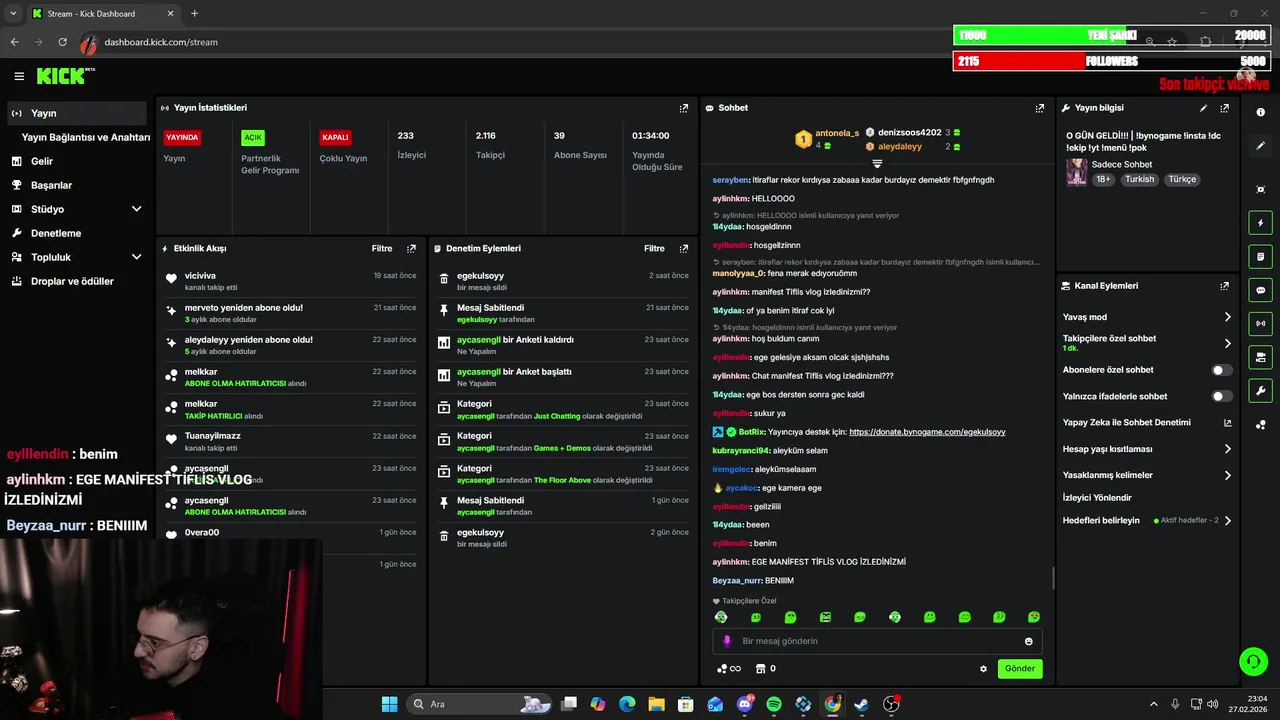Pop out the Kanal Eylemleri panel
The height and width of the screenshot is (720, 1280).
coord(1224,286)
